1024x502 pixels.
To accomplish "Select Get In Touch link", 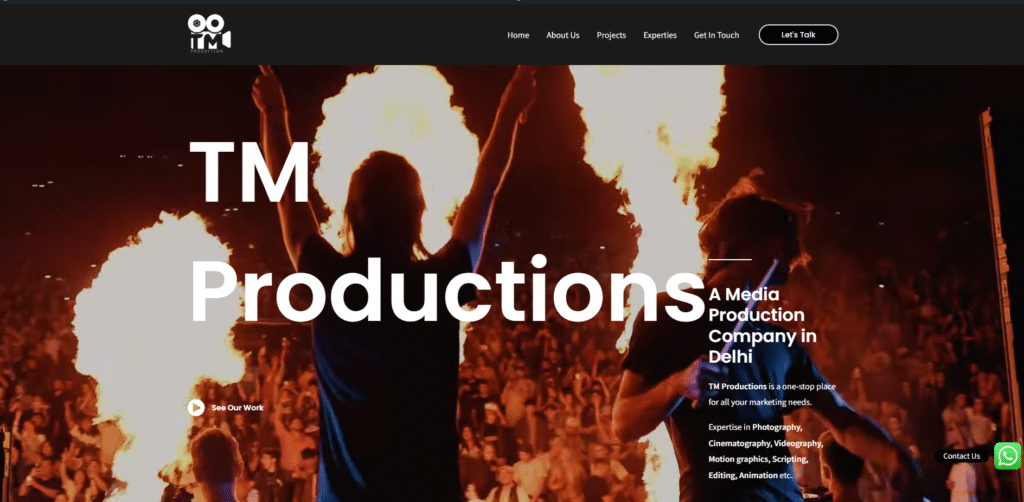I will tap(716, 35).
